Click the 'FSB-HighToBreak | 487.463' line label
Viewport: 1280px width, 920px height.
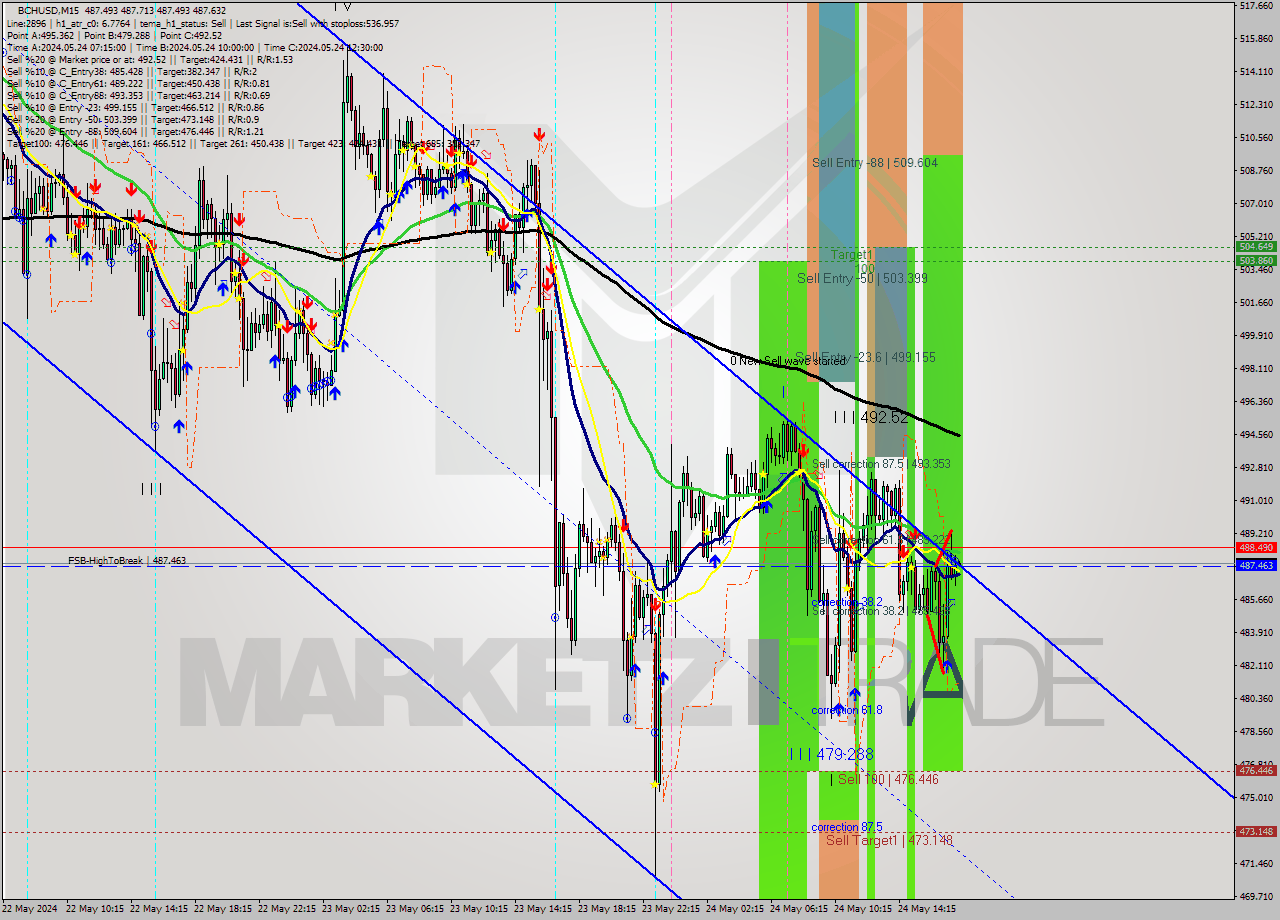click(127, 561)
